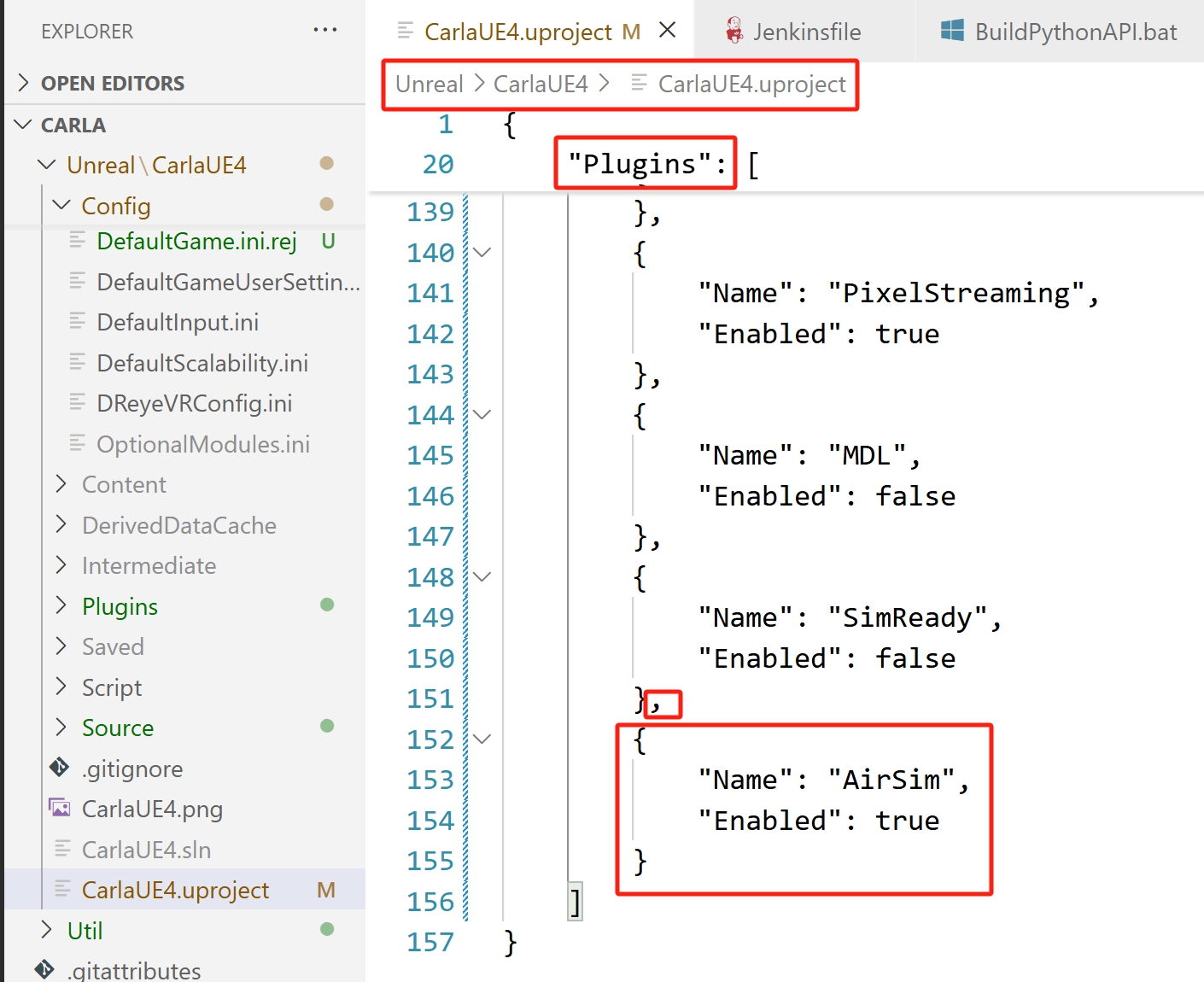Viewport: 1204px width, 982px height.
Task: Fold the MDL plugin block at line 144
Action: pos(482,415)
